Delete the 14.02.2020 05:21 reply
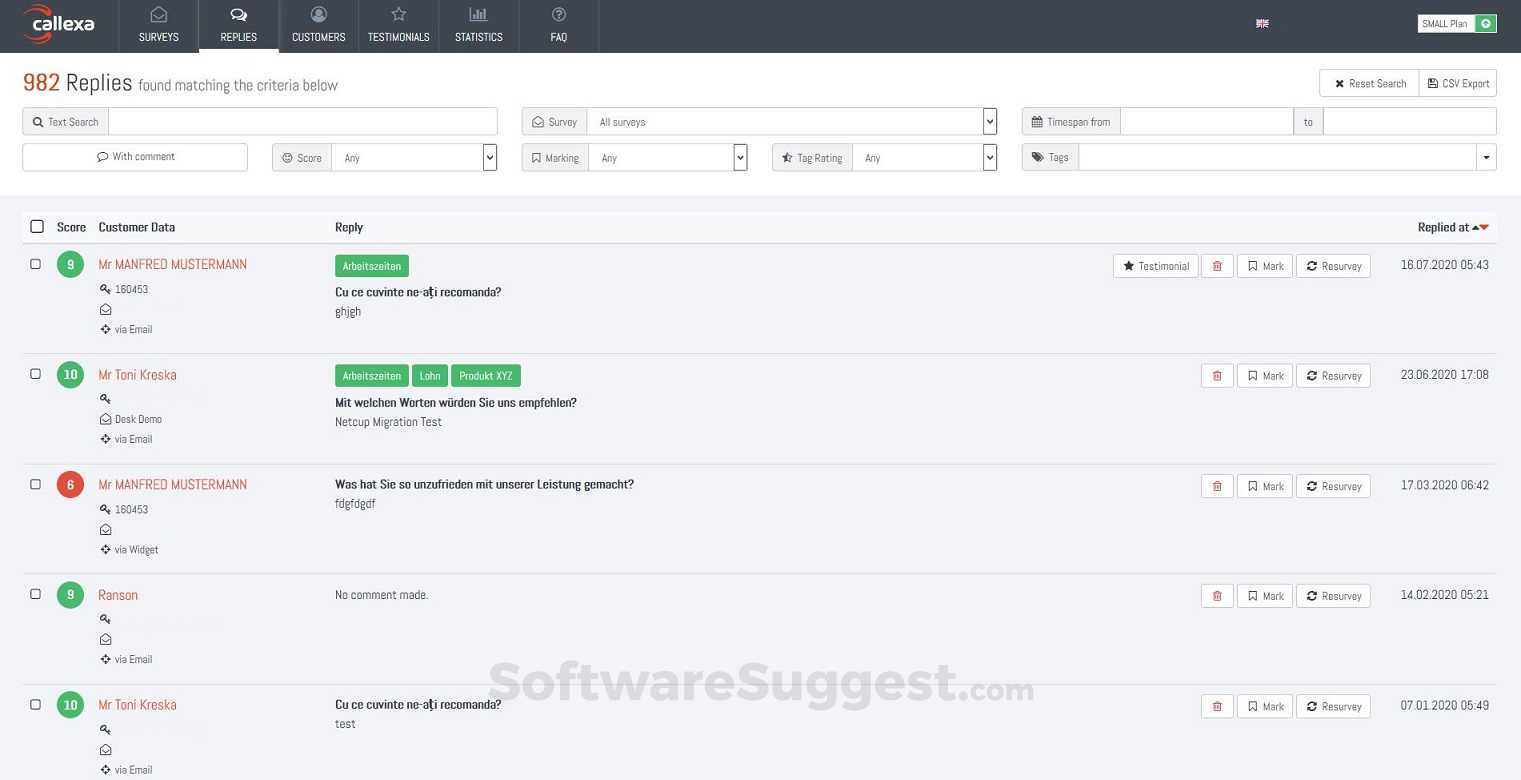The width and height of the screenshot is (1521, 780). (x=1217, y=596)
